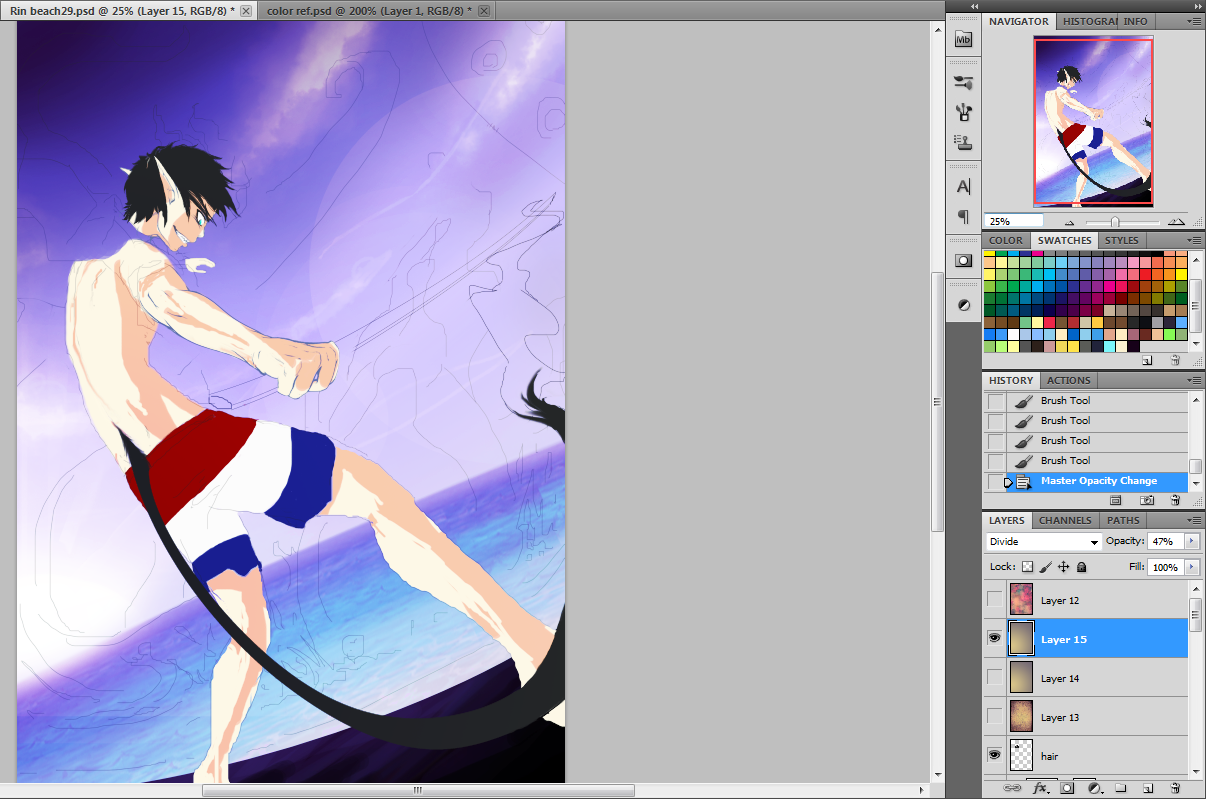The height and width of the screenshot is (799, 1206).
Task: Open the Swatches panel options menu
Action: 1194,240
